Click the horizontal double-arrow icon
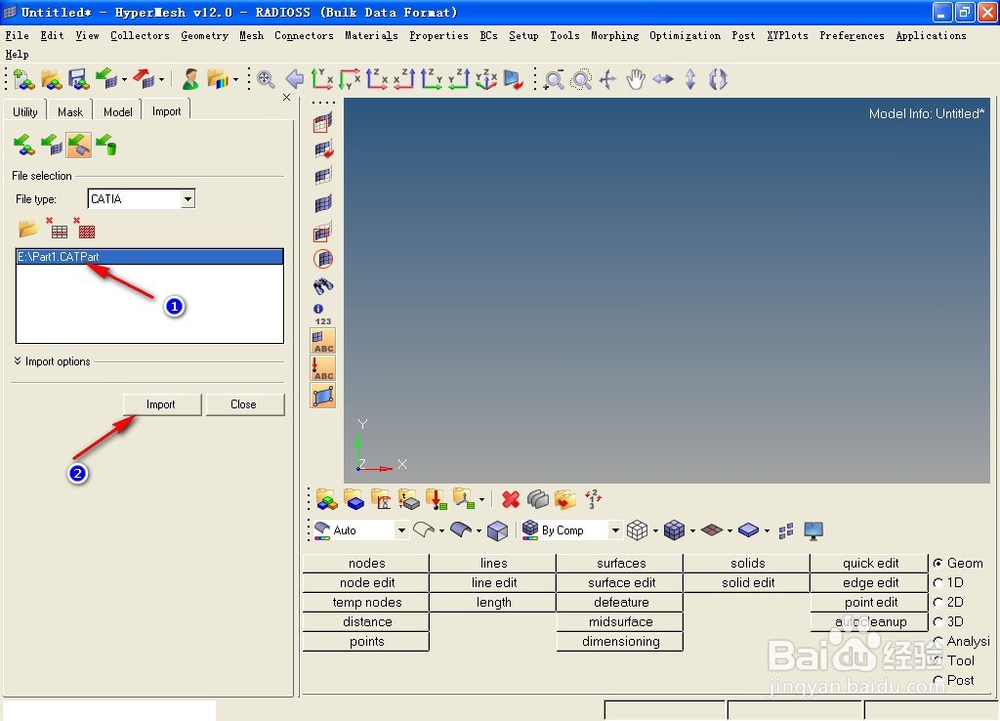This screenshot has height=721, width=1000. tap(663, 79)
